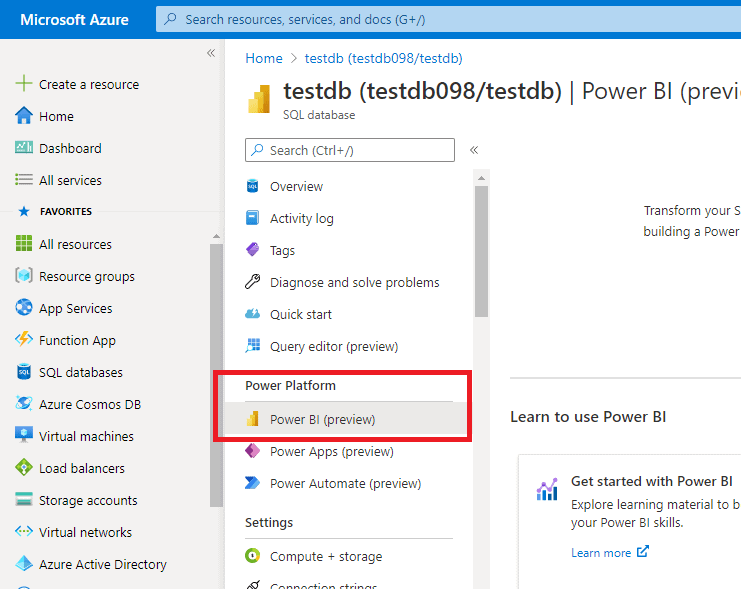Image resolution: width=741 pixels, height=589 pixels.
Task: Click the Power Platform section header
Action: (x=290, y=385)
